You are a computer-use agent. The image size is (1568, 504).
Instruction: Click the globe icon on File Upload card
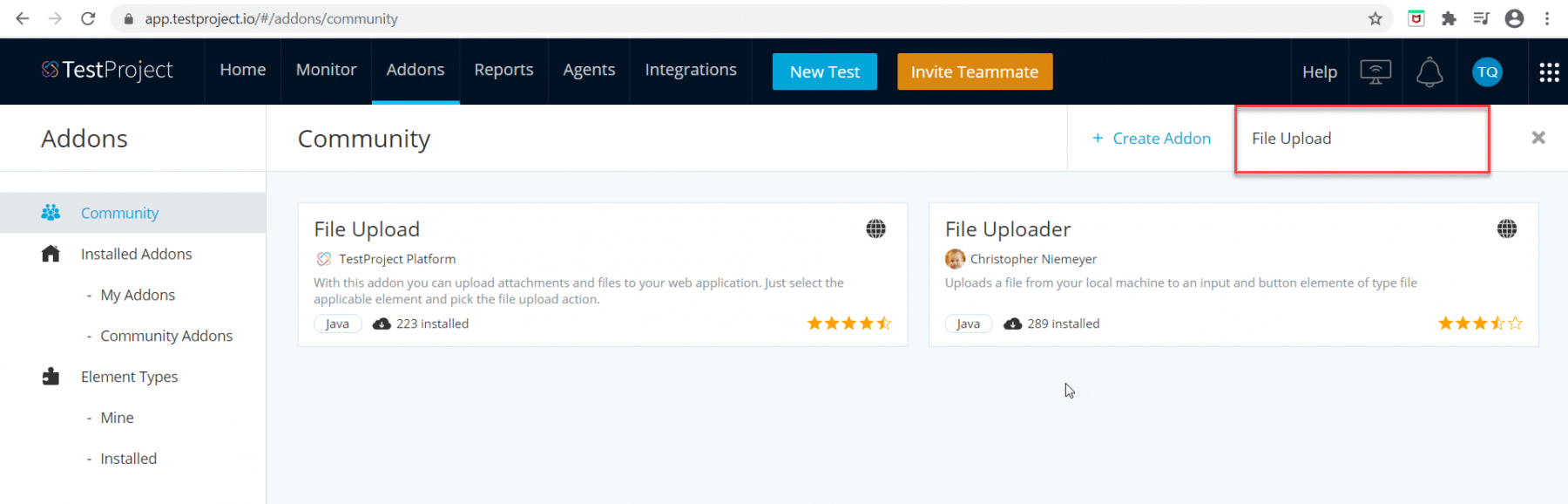(875, 228)
